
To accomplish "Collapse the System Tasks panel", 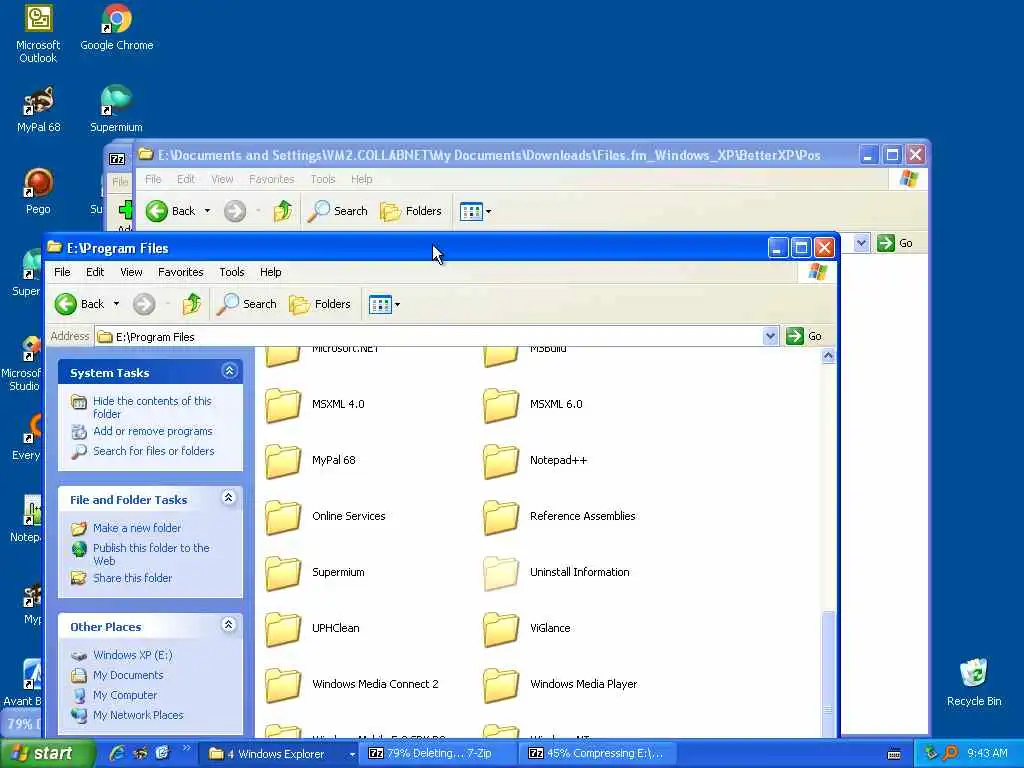I will click(x=229, y=372).
